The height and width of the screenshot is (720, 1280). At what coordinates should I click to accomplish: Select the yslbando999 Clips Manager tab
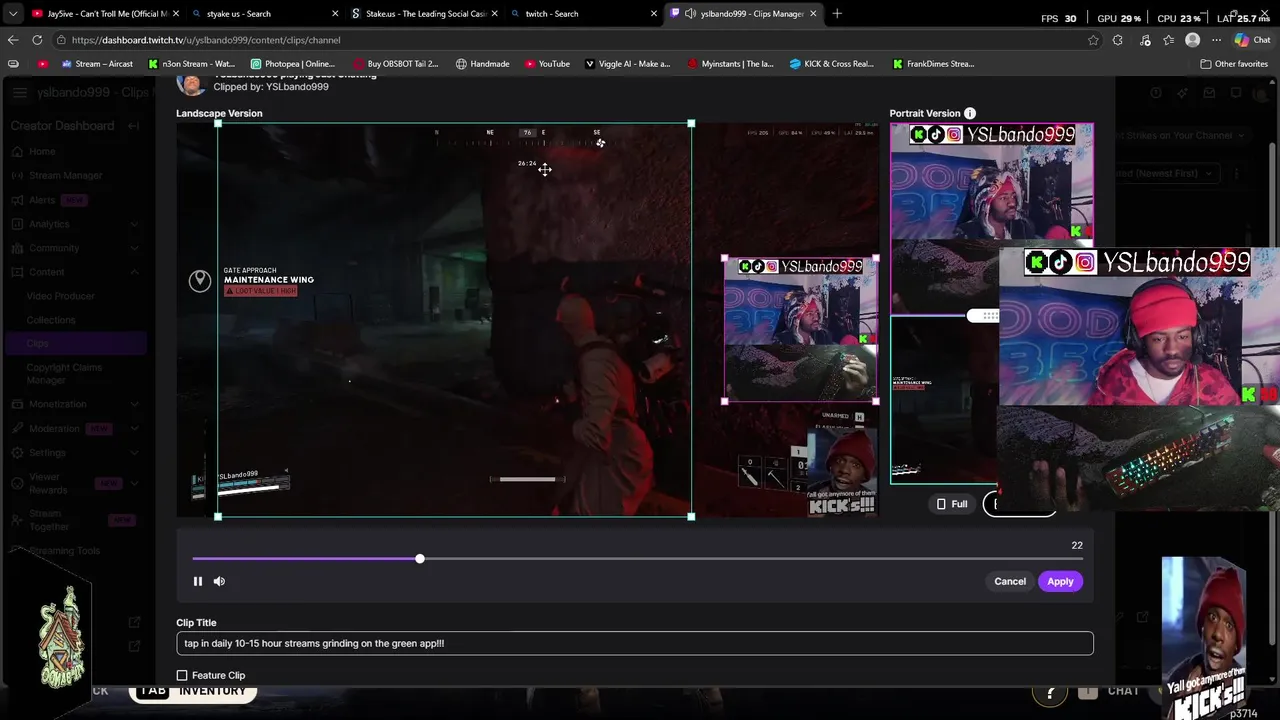tap(744, 14)
